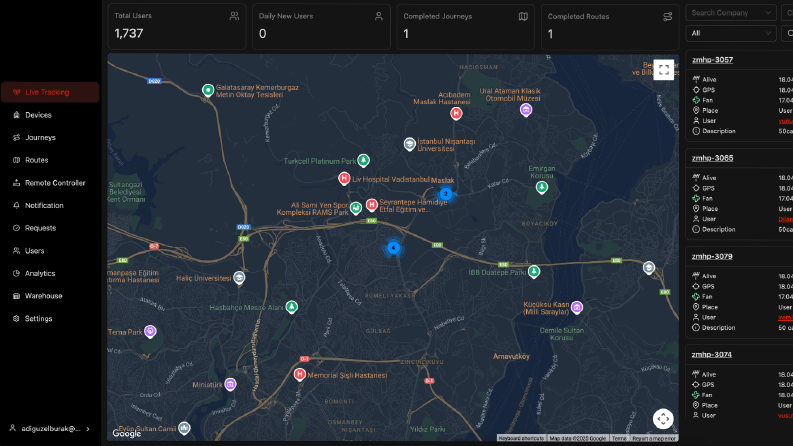
Task: Click the Settings gear icon
Action: (16, 319)
